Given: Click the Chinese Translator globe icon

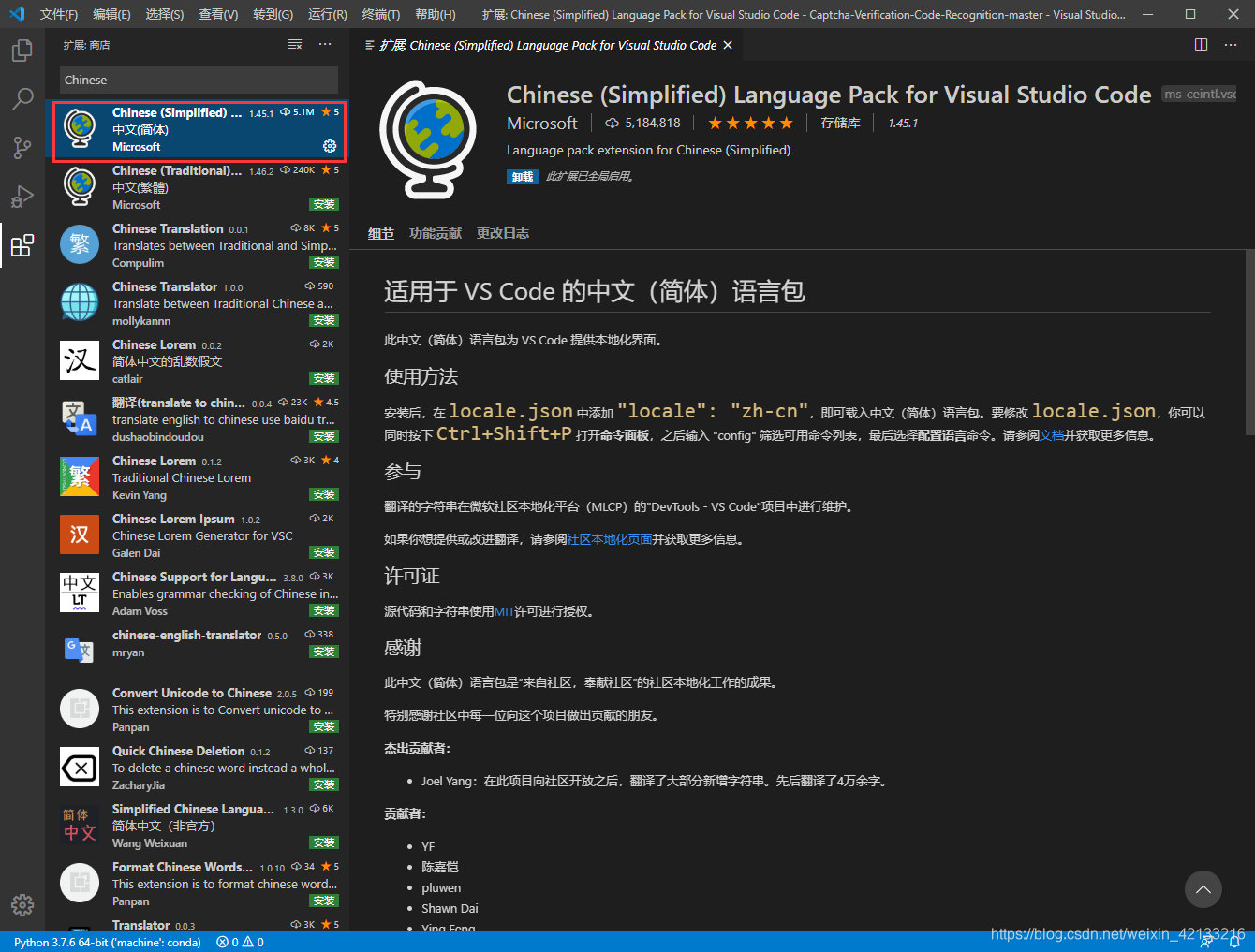Looking at the screenshot, I should pos(80,302).
